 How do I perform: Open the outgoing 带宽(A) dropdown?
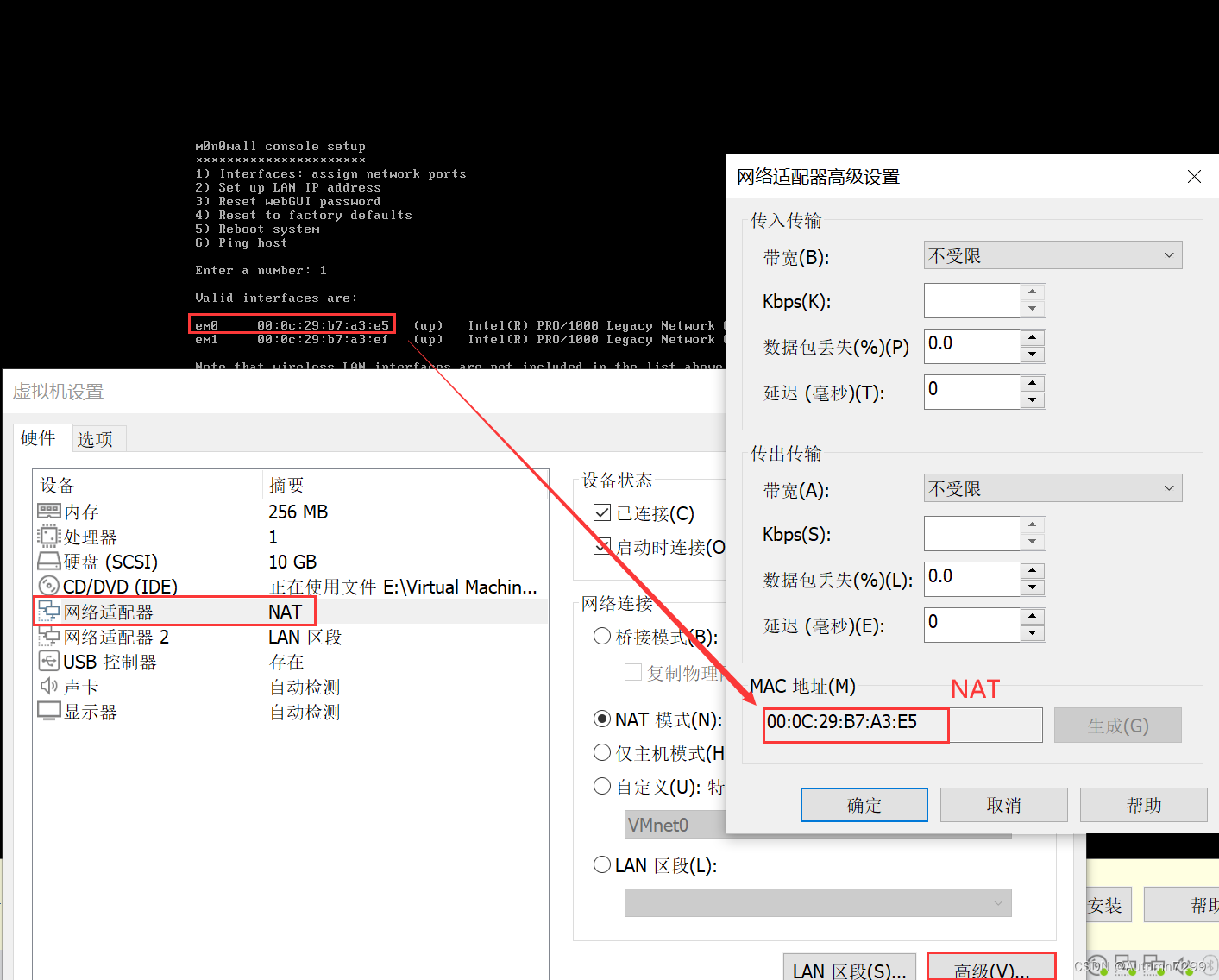(x=1052, y=488)
